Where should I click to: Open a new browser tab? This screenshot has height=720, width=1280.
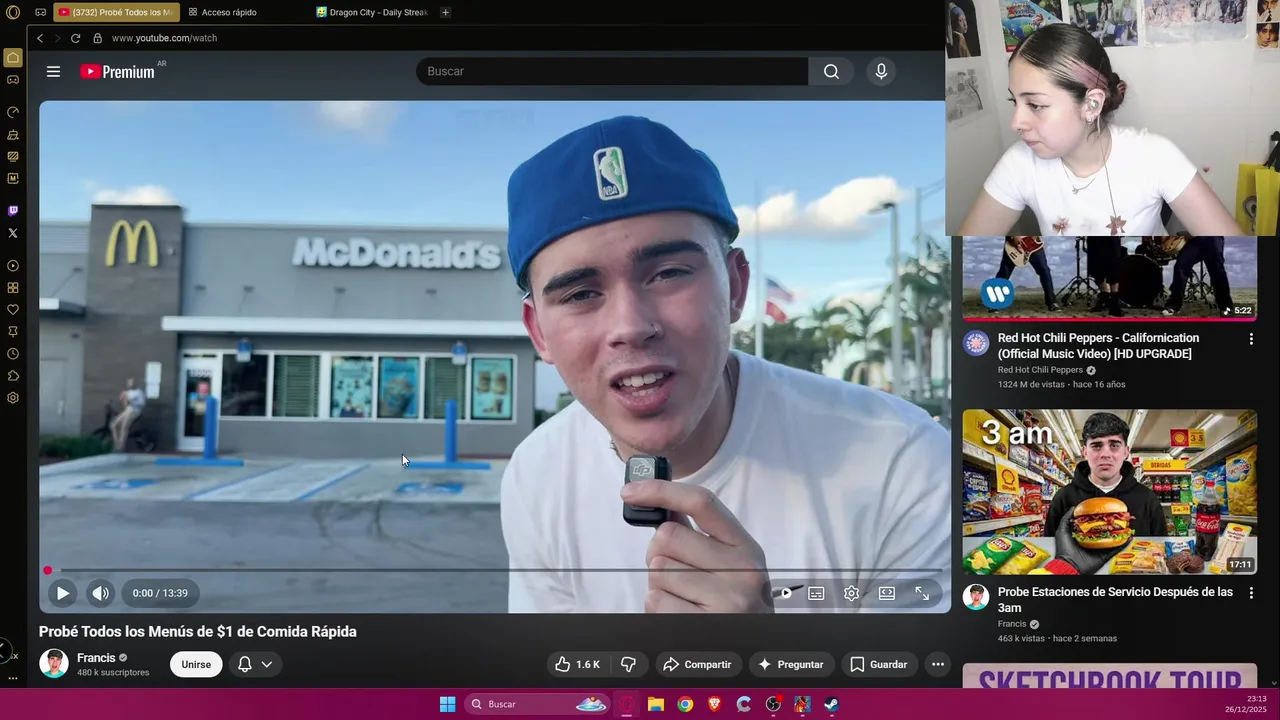[x=445, y=12]
